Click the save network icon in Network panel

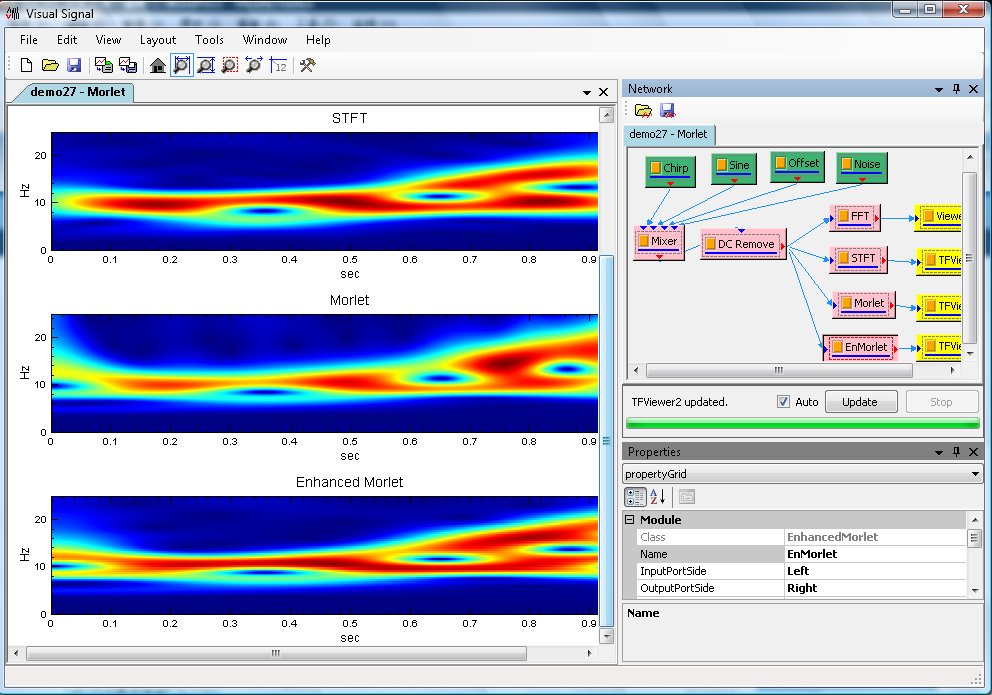click(667, 111)
